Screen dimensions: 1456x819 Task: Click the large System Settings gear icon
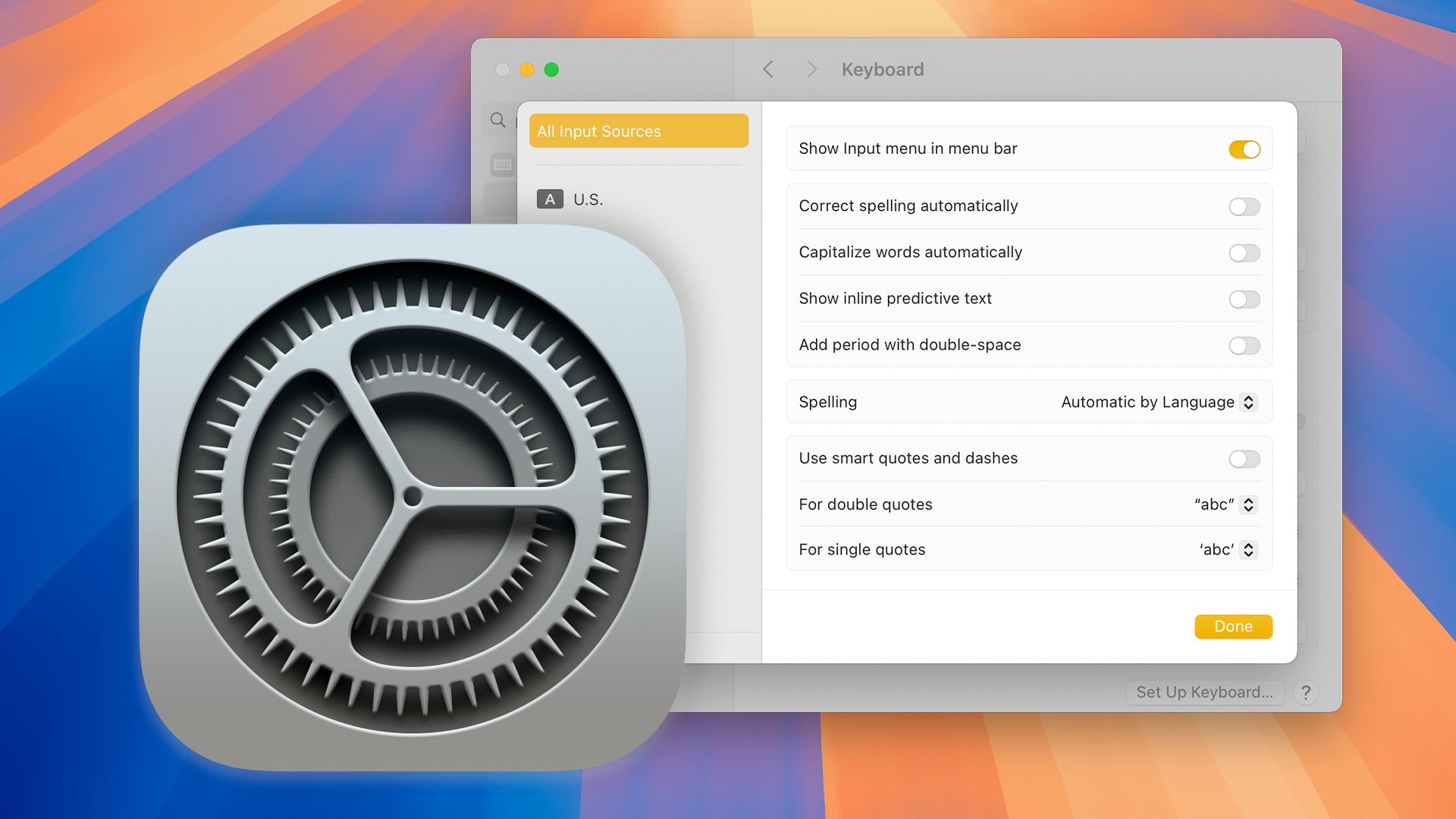[x=412, y=497]
